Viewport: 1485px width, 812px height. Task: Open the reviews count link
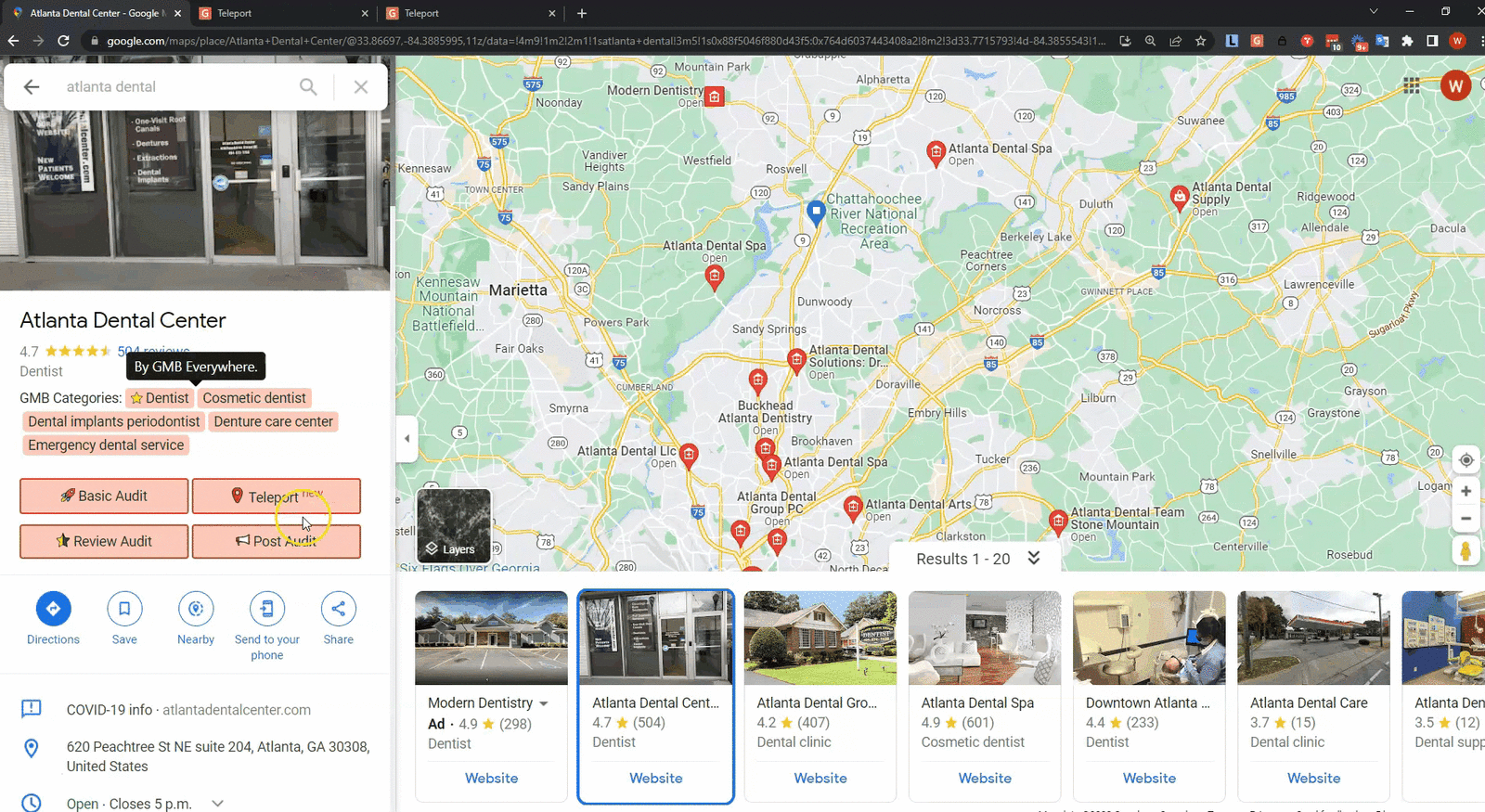coord(153,351)
